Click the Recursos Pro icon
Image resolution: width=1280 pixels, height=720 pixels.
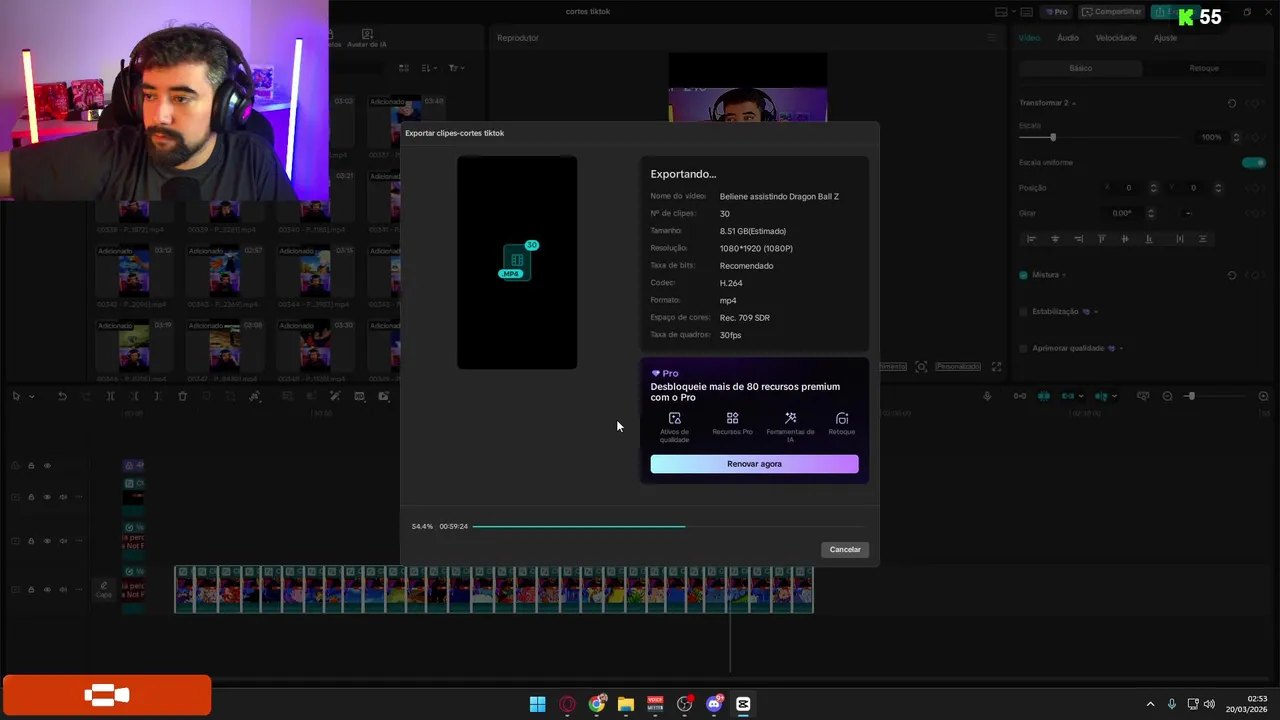coord(733,418)
